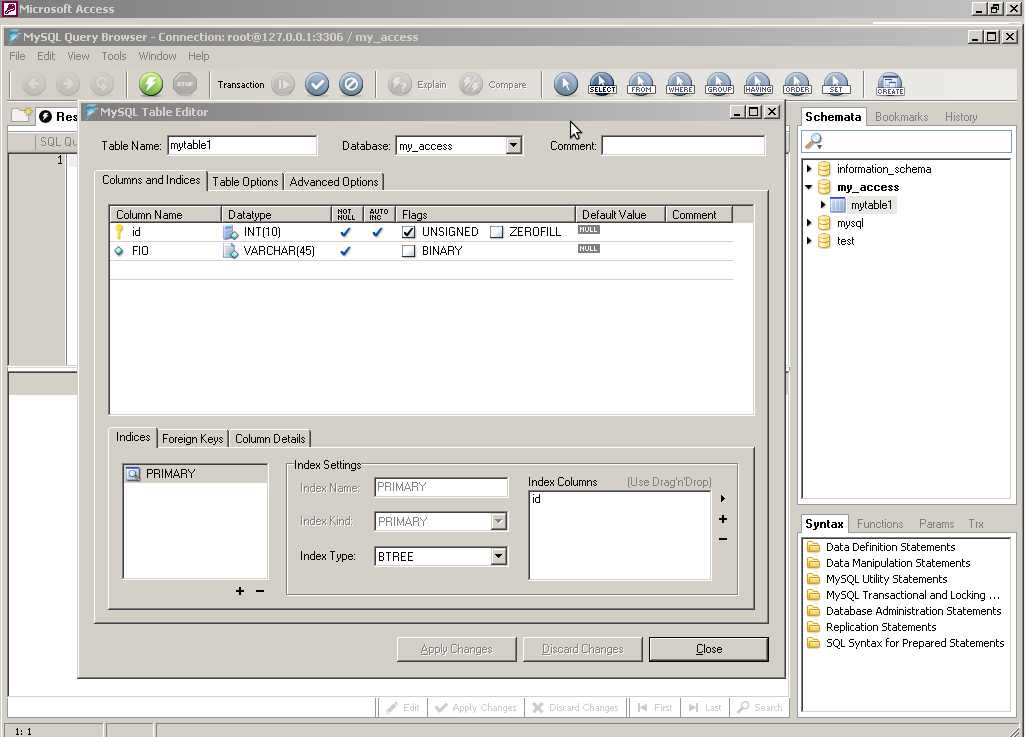This screenshot has width=1025, height=737.
Task: Rollback transaction with cancel icon
Action: [351, 84]
